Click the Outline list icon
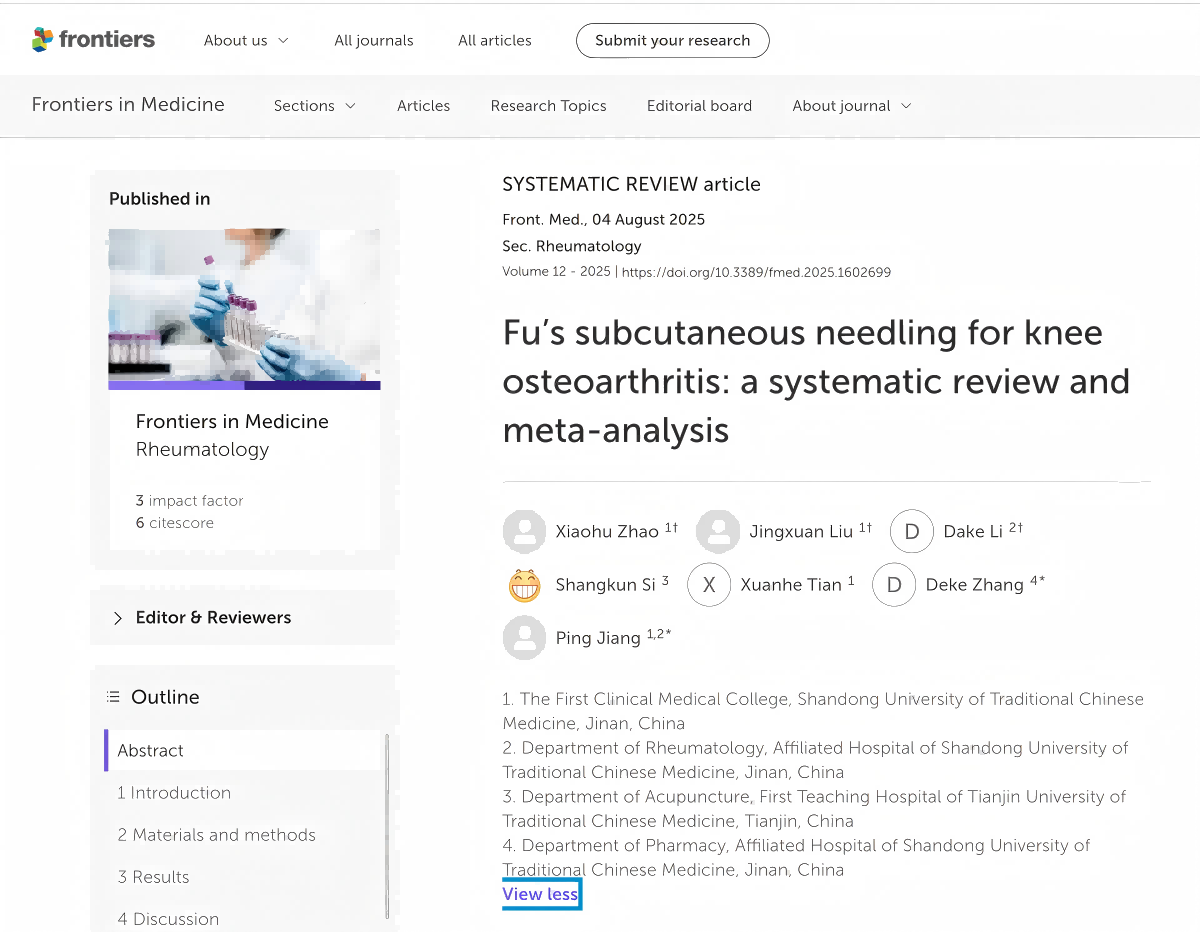The image size is (1200, 932). (x=113, y=697)
